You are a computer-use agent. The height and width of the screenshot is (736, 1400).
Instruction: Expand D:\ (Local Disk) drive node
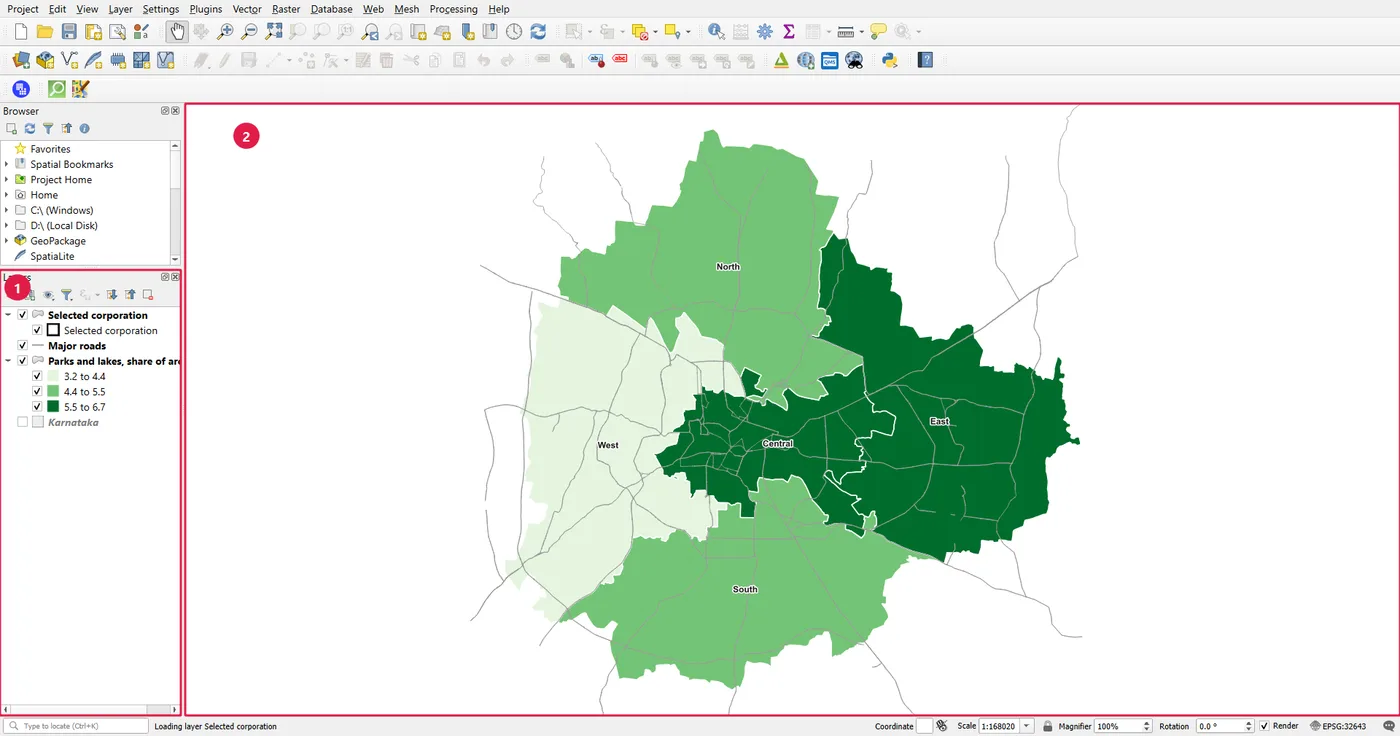tap(7, 226)
